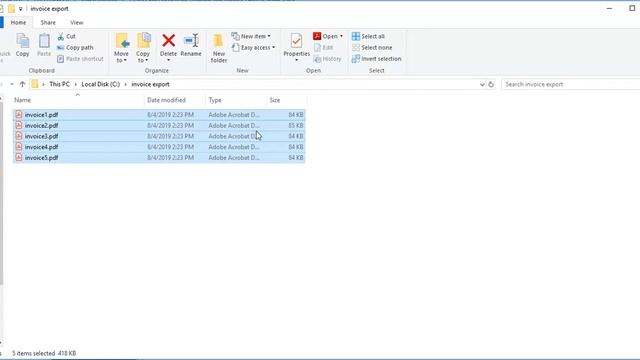Viewport: 640px width, 360px height.
Task: Open the address bar folder icon
Action: click(35, 84)
